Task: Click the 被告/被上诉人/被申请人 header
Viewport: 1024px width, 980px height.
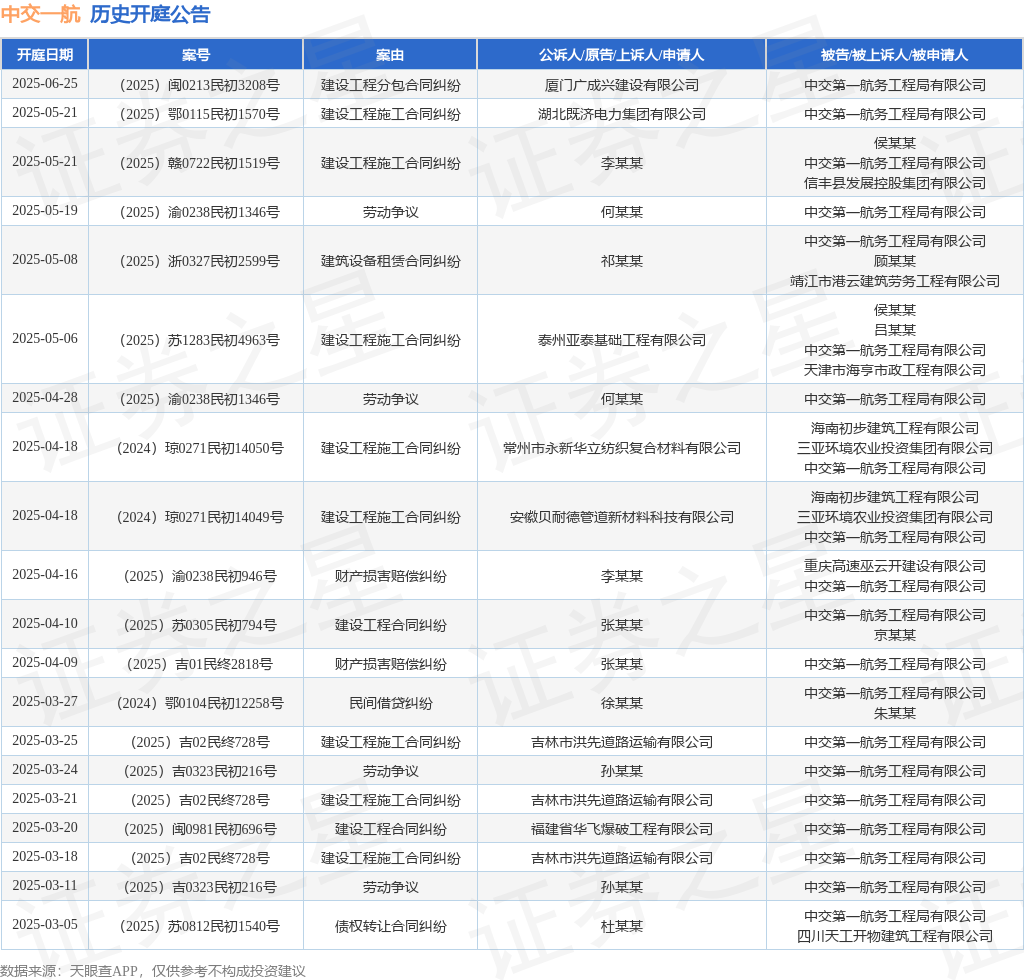Action: pos(894,55)
